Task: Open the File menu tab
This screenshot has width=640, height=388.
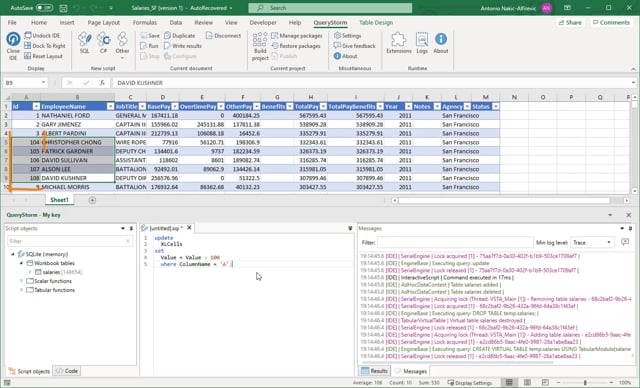Action: (12, 22)
